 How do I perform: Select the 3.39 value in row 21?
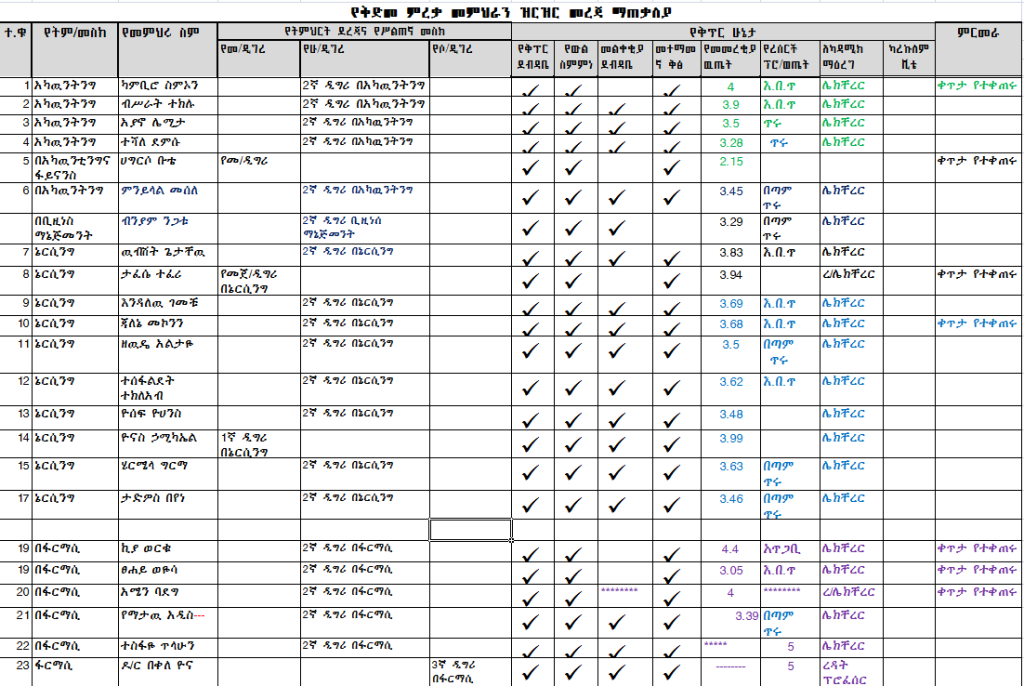coord(746,615)
